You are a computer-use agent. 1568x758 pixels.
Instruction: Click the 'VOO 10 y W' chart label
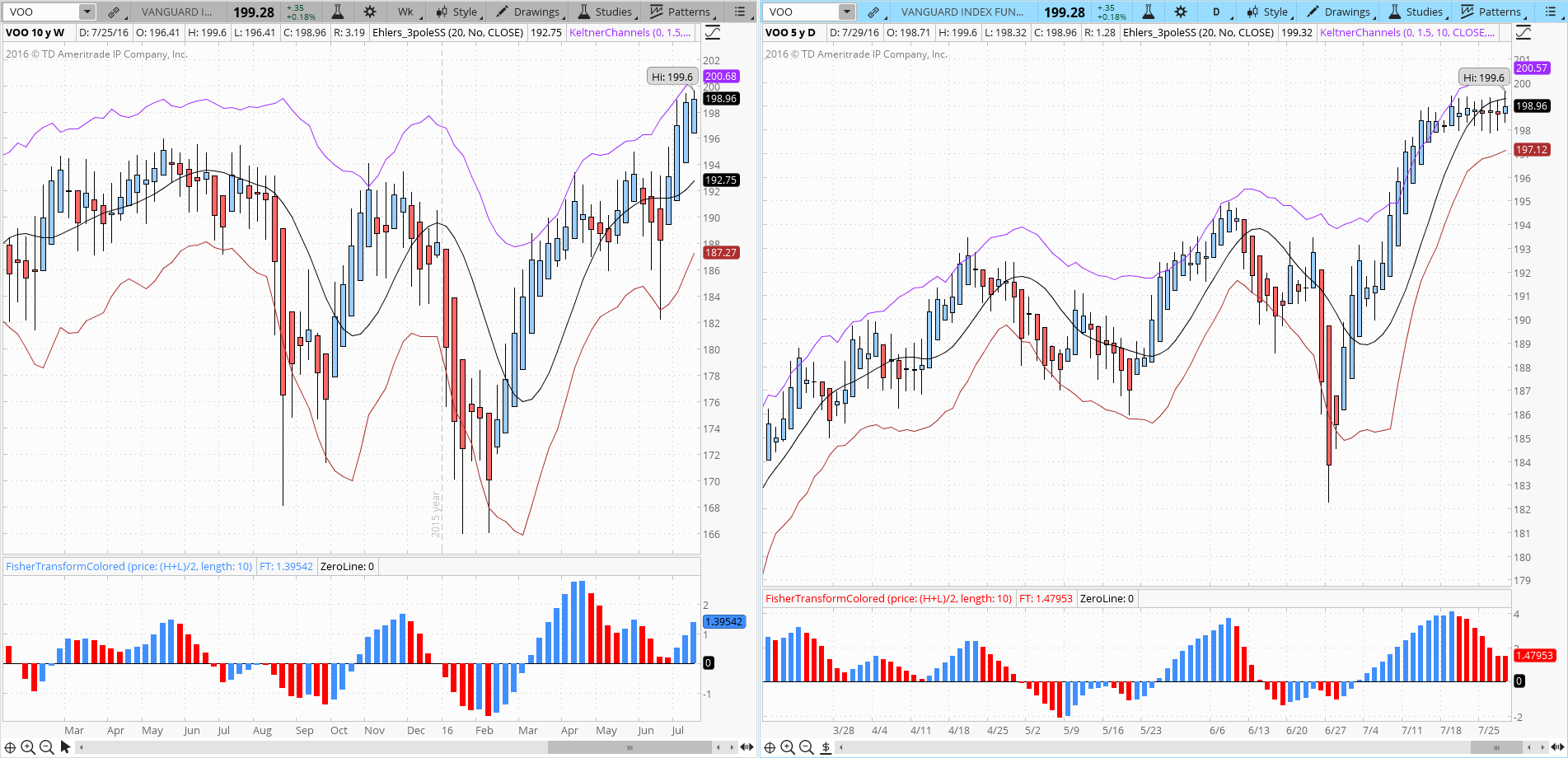(35, 33)
